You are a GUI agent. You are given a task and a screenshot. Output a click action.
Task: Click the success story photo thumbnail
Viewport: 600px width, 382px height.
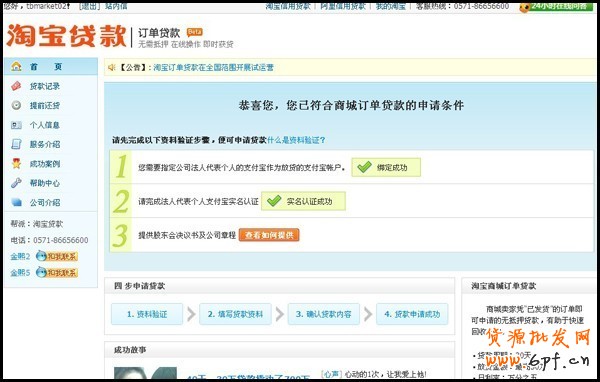pyautogui.click(x=145, y=373)
